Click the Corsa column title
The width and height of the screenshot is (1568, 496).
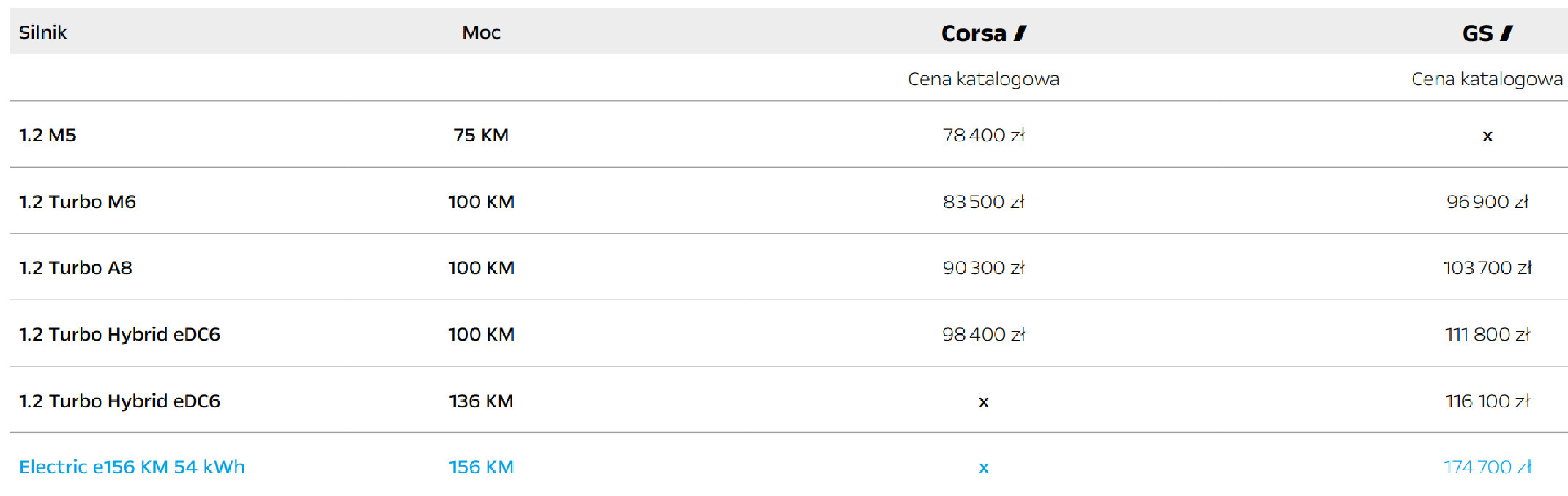974,34
